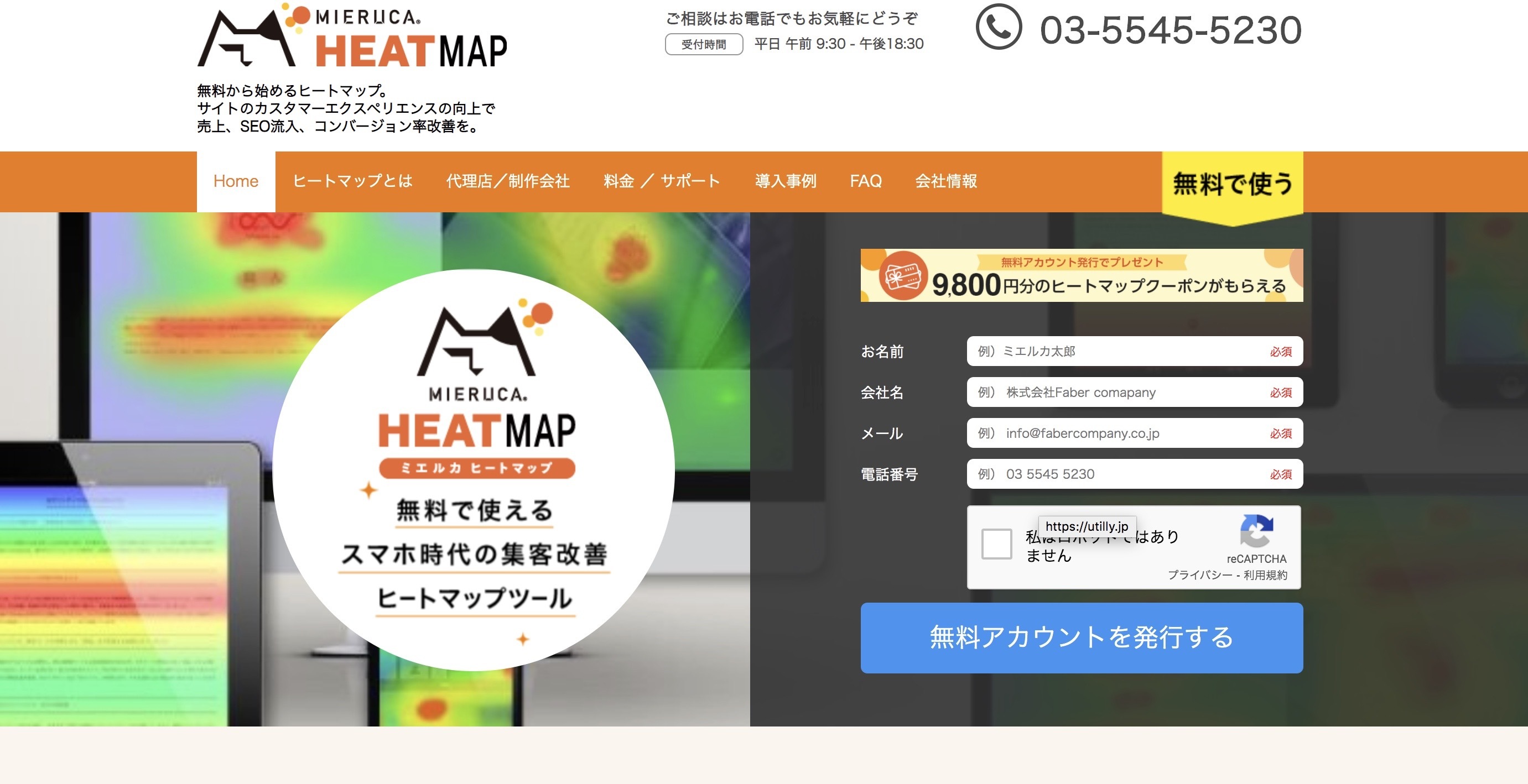The width and height of the screenshot is (1528, 784).
Task: Focus the 会社名 input field
Action: [1134, 393]
